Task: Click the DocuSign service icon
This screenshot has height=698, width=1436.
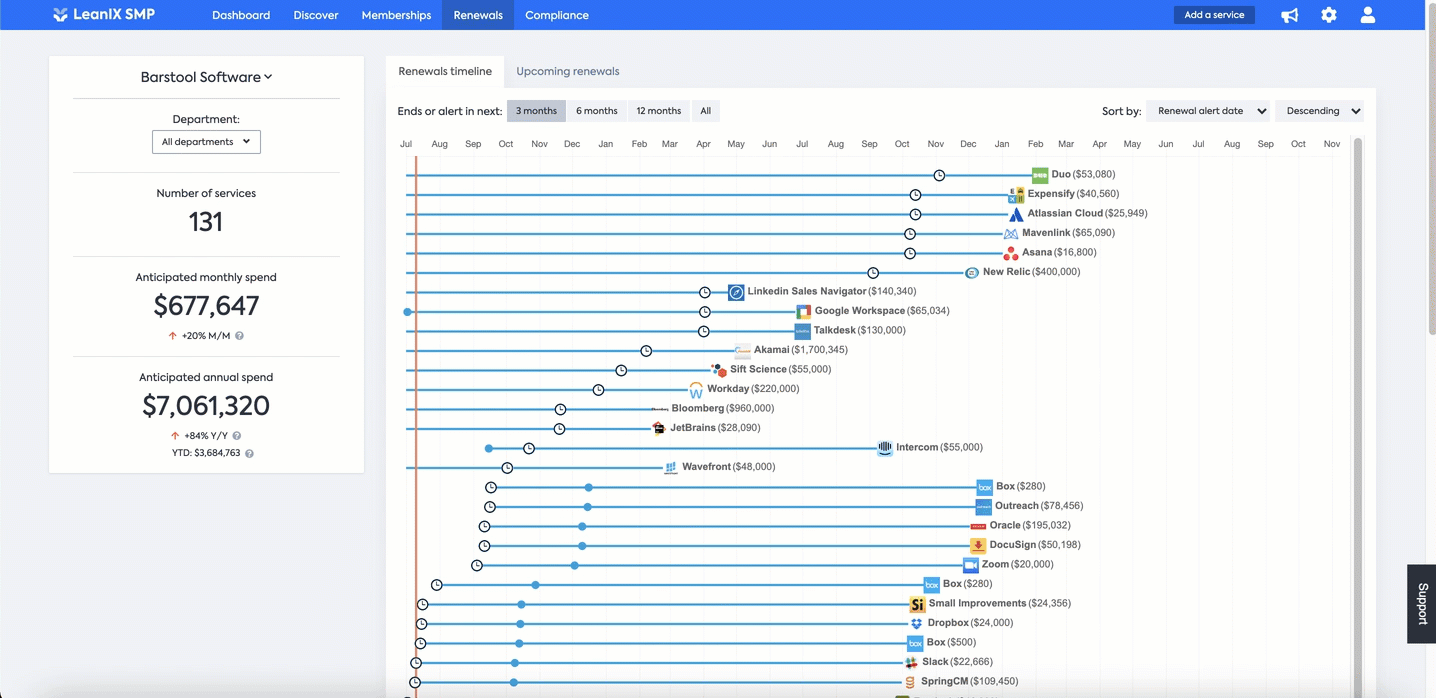Action: (x=978, y=546)
